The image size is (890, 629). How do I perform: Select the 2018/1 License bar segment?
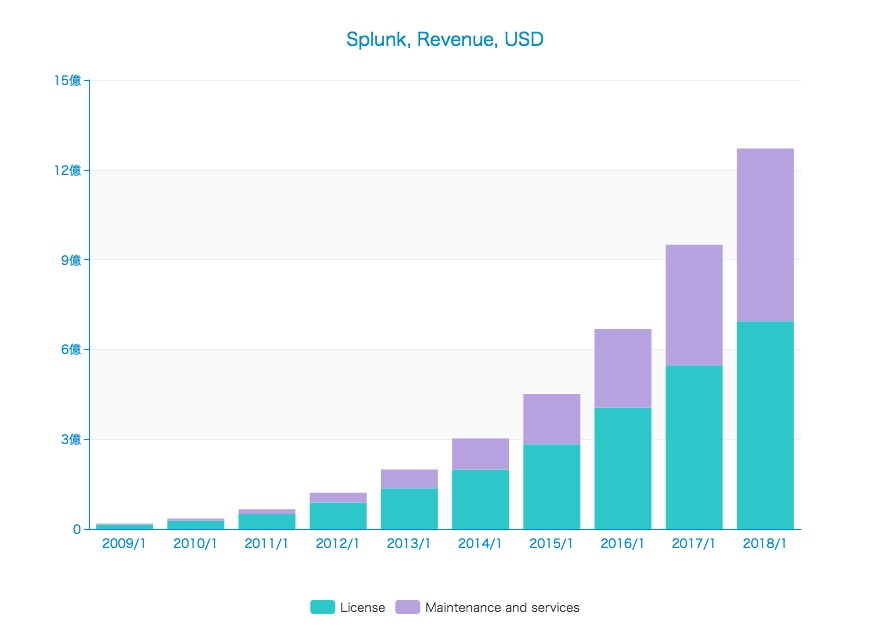[x=765, y=425]
